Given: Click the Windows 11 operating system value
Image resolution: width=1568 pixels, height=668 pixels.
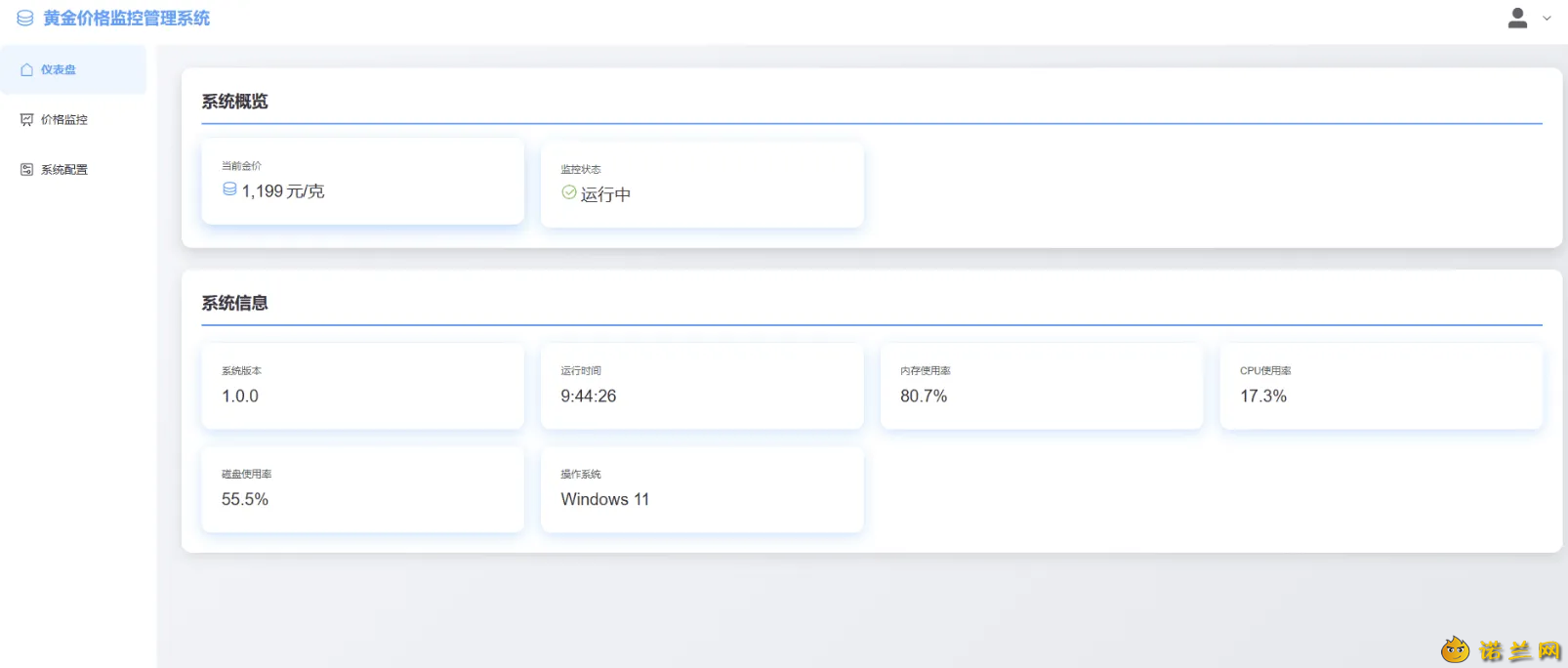Looking at the screenshot, I should (605, 499).
